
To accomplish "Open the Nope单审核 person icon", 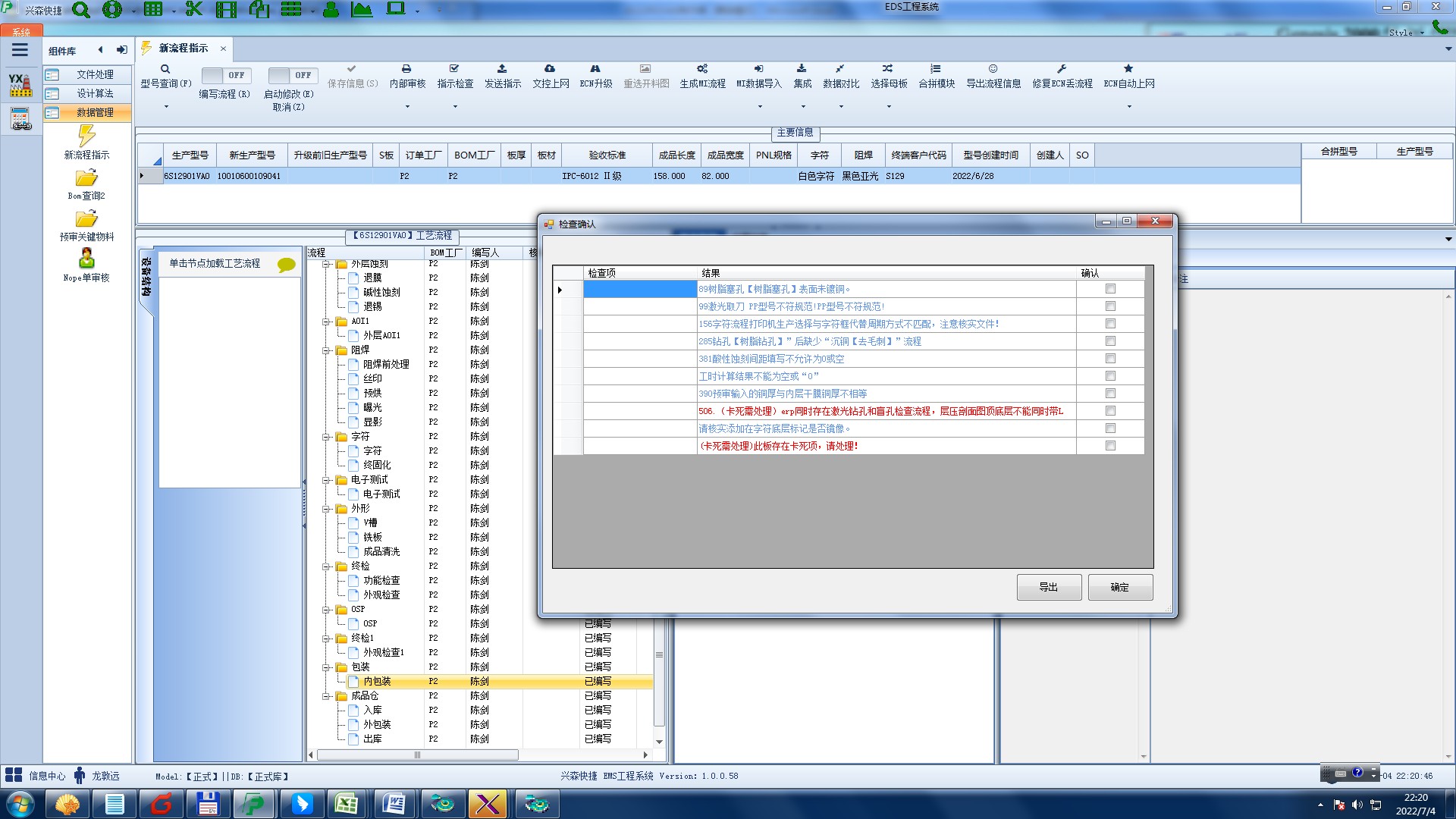I will pos(86,259).
